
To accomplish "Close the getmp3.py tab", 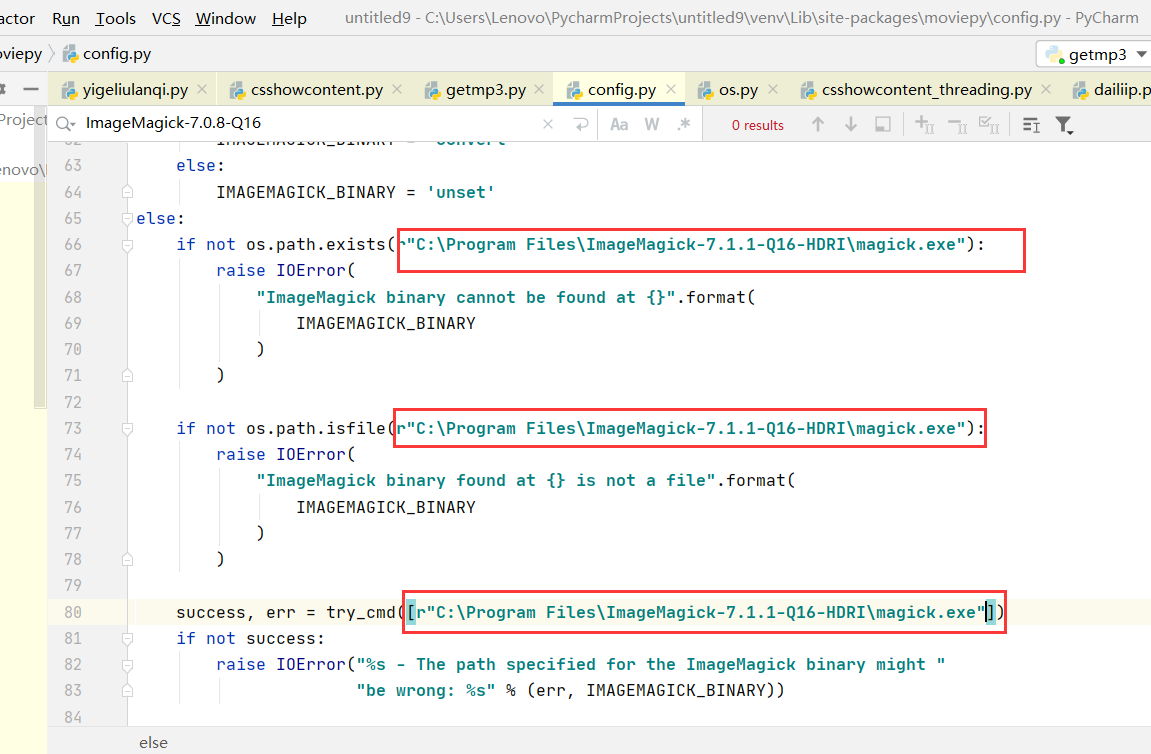I will tap(539, 89).
